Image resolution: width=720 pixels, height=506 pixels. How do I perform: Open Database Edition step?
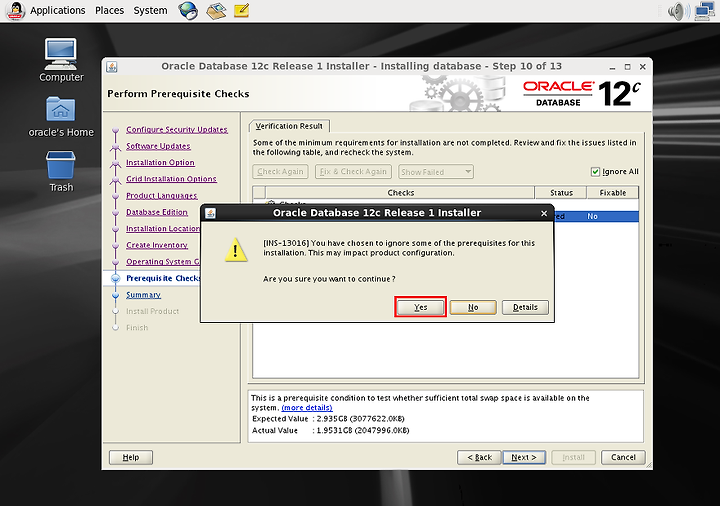pos(157,212)
